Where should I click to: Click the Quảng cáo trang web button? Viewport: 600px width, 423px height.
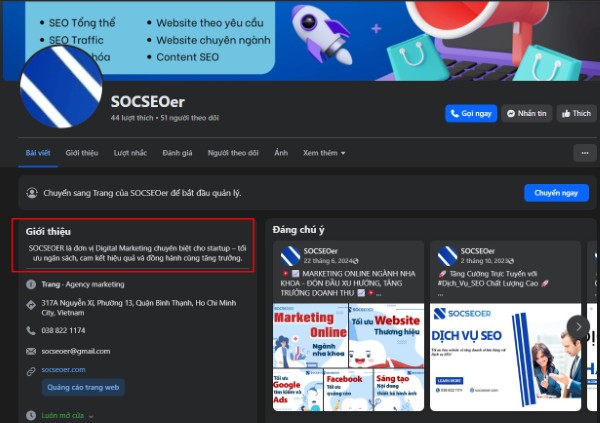pos(83,387)
